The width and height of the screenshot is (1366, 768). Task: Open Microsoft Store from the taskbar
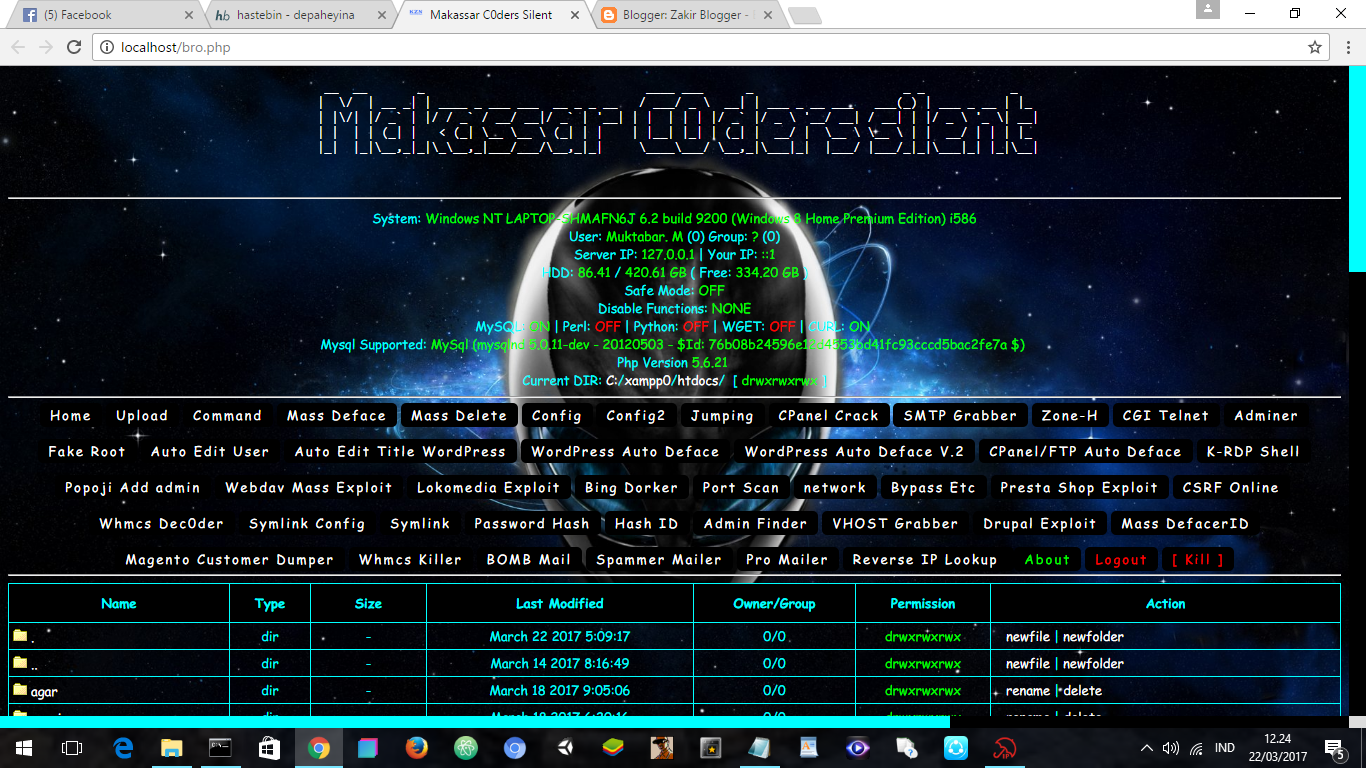268,747
